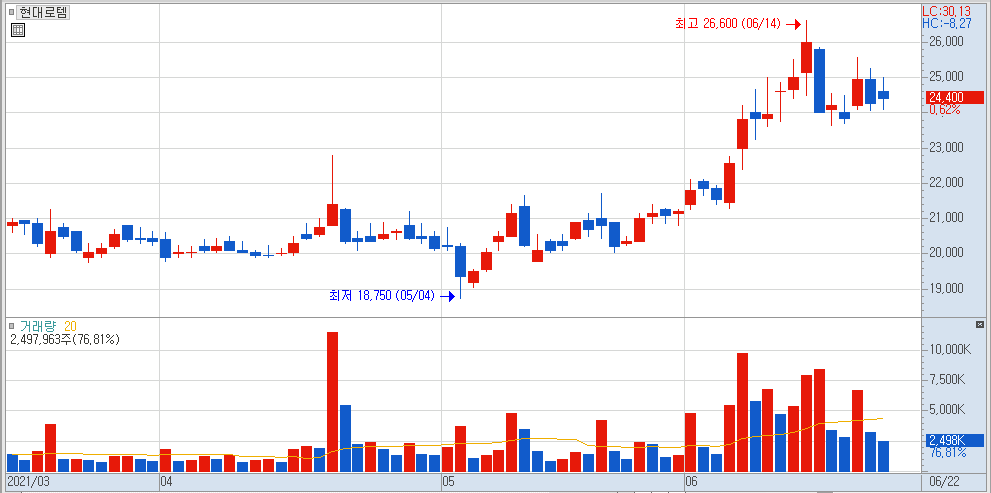Click the 26,000 price axis label
Image resolution: width=991 pixels, height=493 pixels.
coord(945,42)
